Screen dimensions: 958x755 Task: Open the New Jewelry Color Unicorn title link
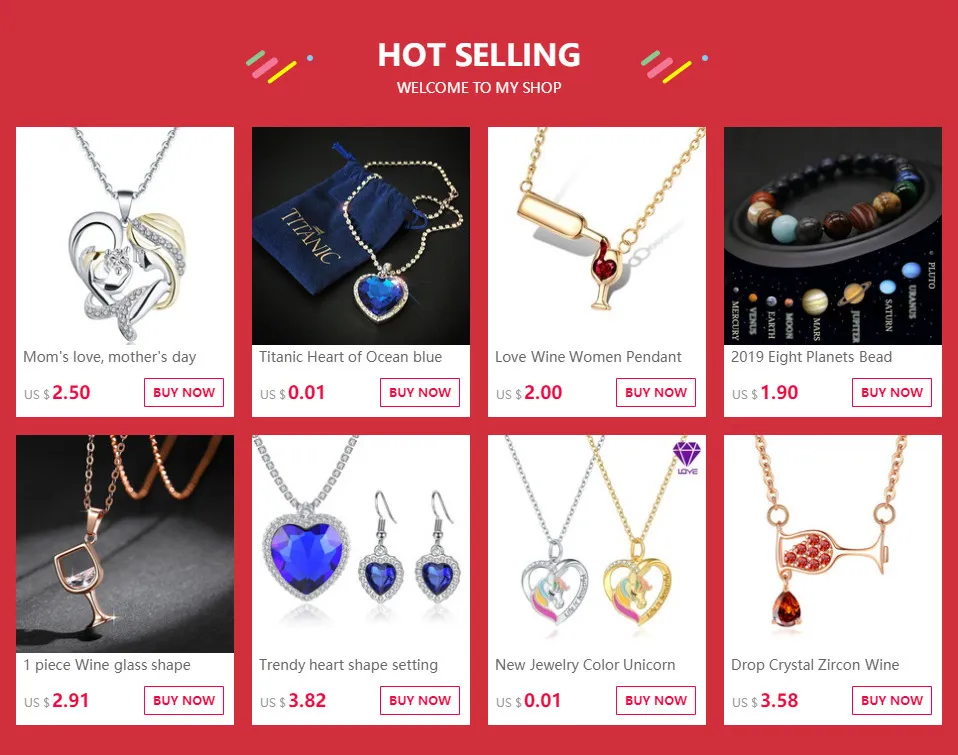[585, 665]
